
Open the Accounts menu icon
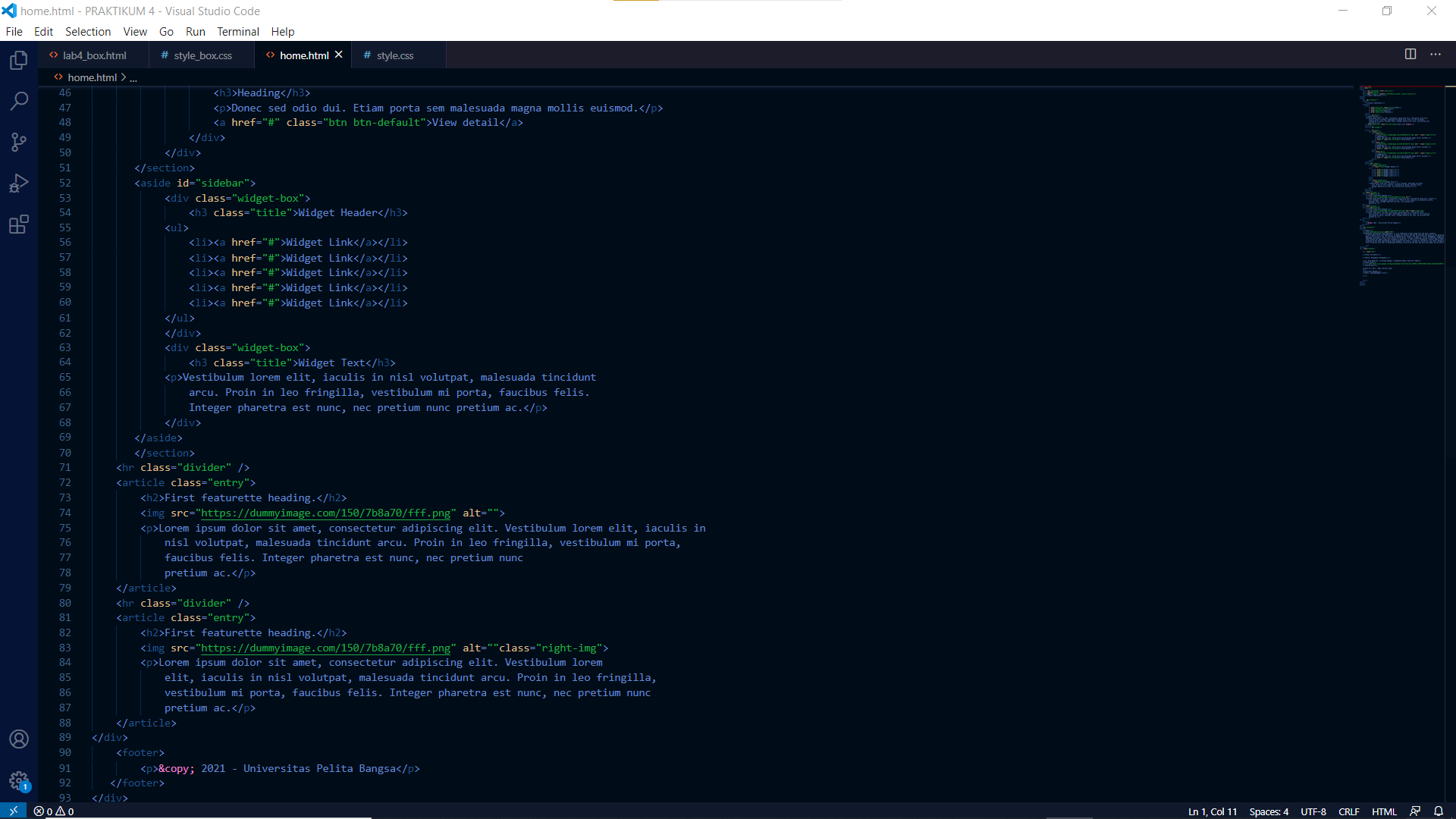pyautogui.click(x=19, y=739)
